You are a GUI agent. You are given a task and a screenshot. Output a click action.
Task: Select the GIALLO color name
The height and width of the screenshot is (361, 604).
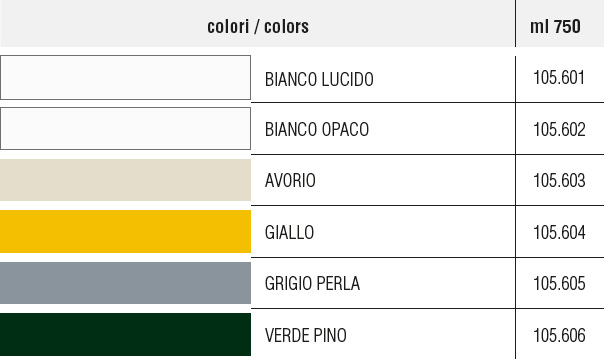click(x=290, y=233)
